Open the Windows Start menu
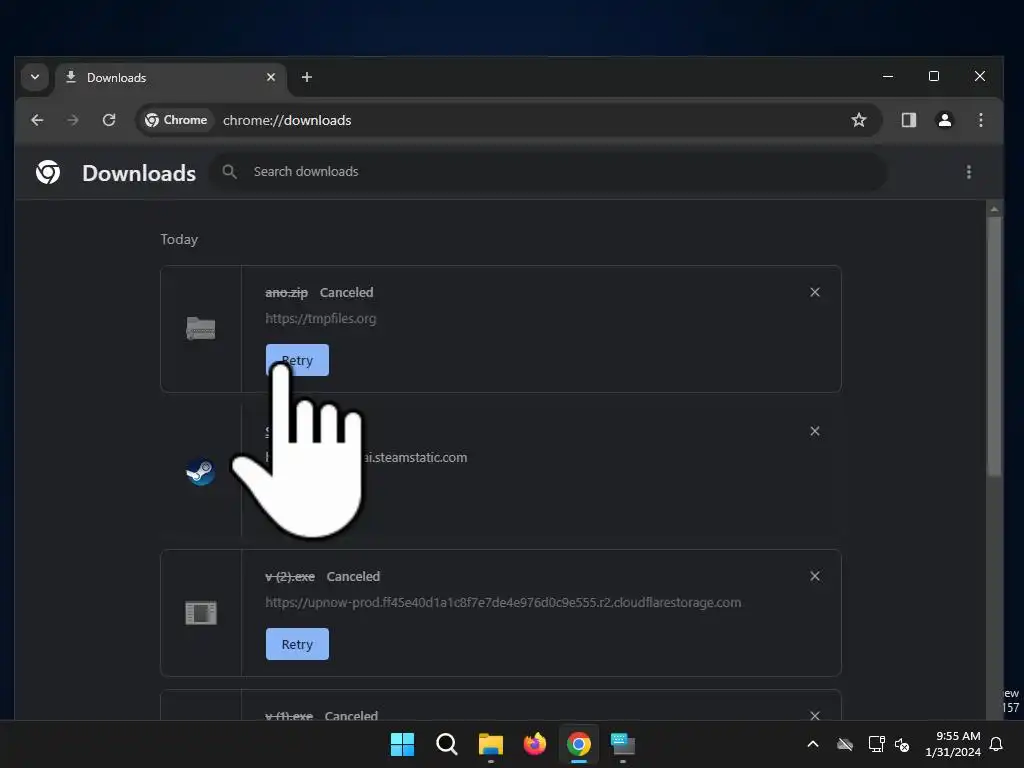Viewport: 1024px width, 768px height. [402, 744]
